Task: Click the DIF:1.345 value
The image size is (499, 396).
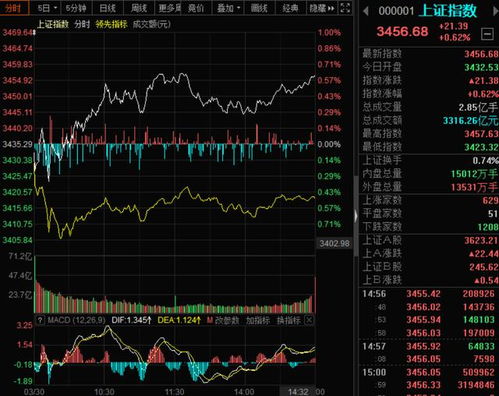Action: (131, 320)
